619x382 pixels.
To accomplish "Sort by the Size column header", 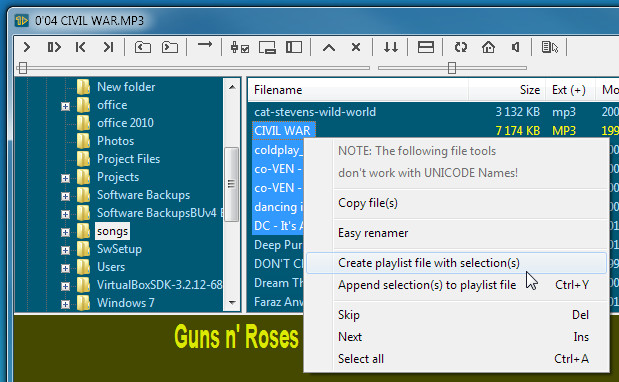I will coord(506,90).
